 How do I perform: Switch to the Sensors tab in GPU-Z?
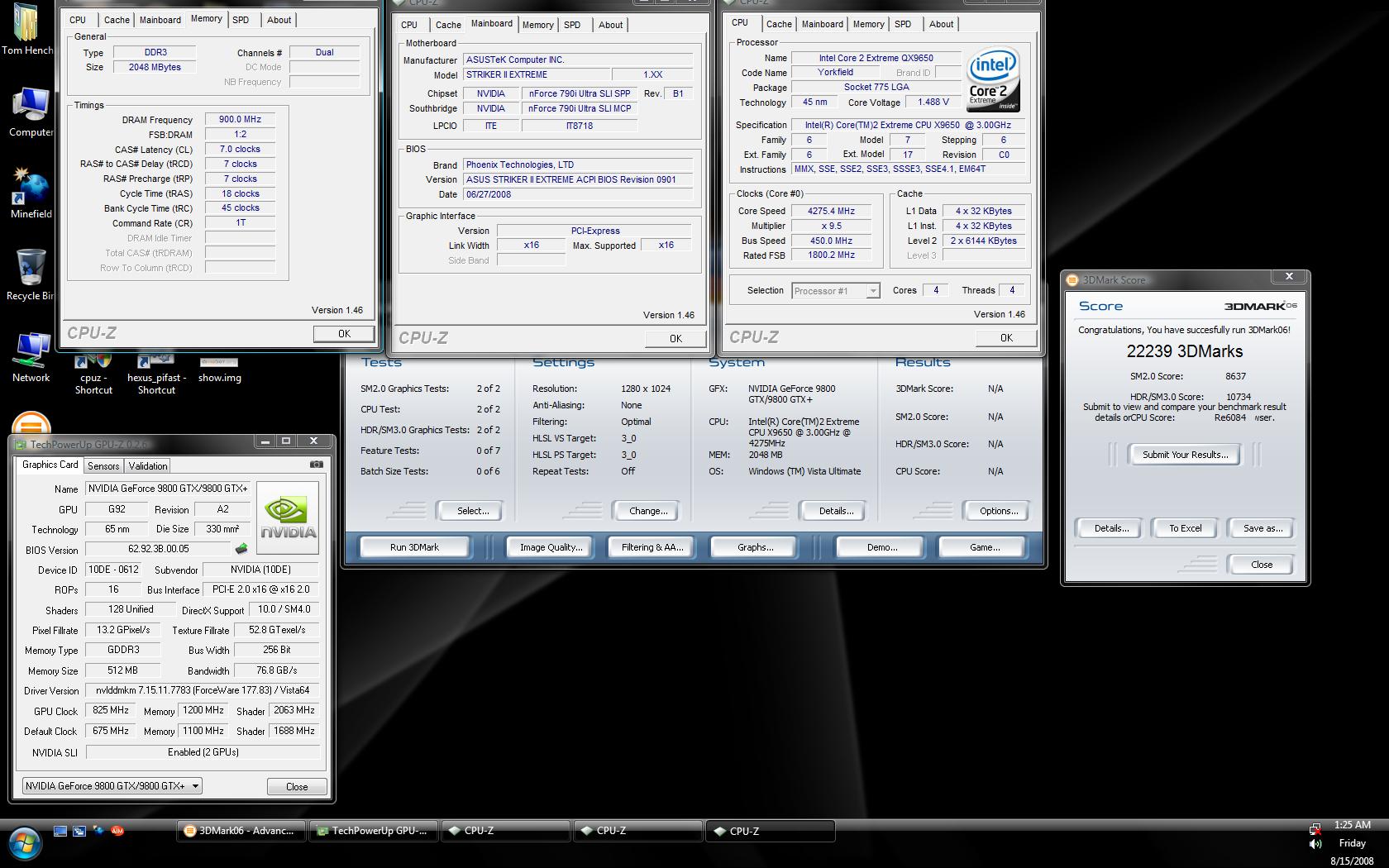[103, 466]
